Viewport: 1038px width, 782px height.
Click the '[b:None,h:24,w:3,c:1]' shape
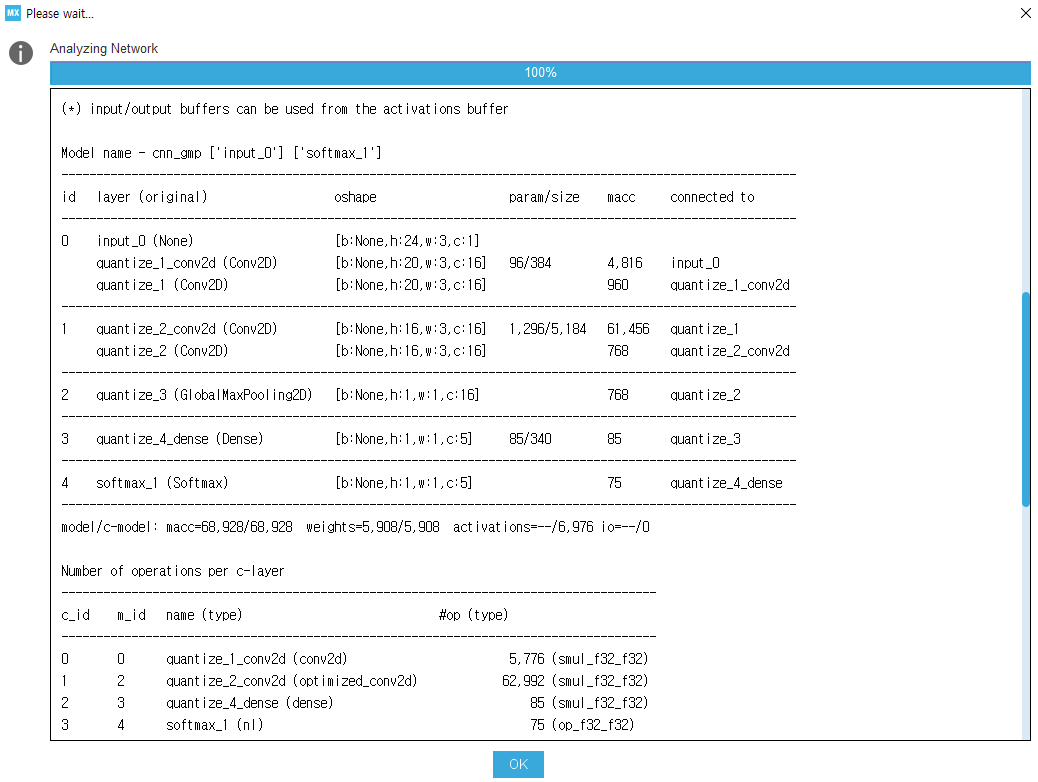pyautogui.click(x=407, y=241)
